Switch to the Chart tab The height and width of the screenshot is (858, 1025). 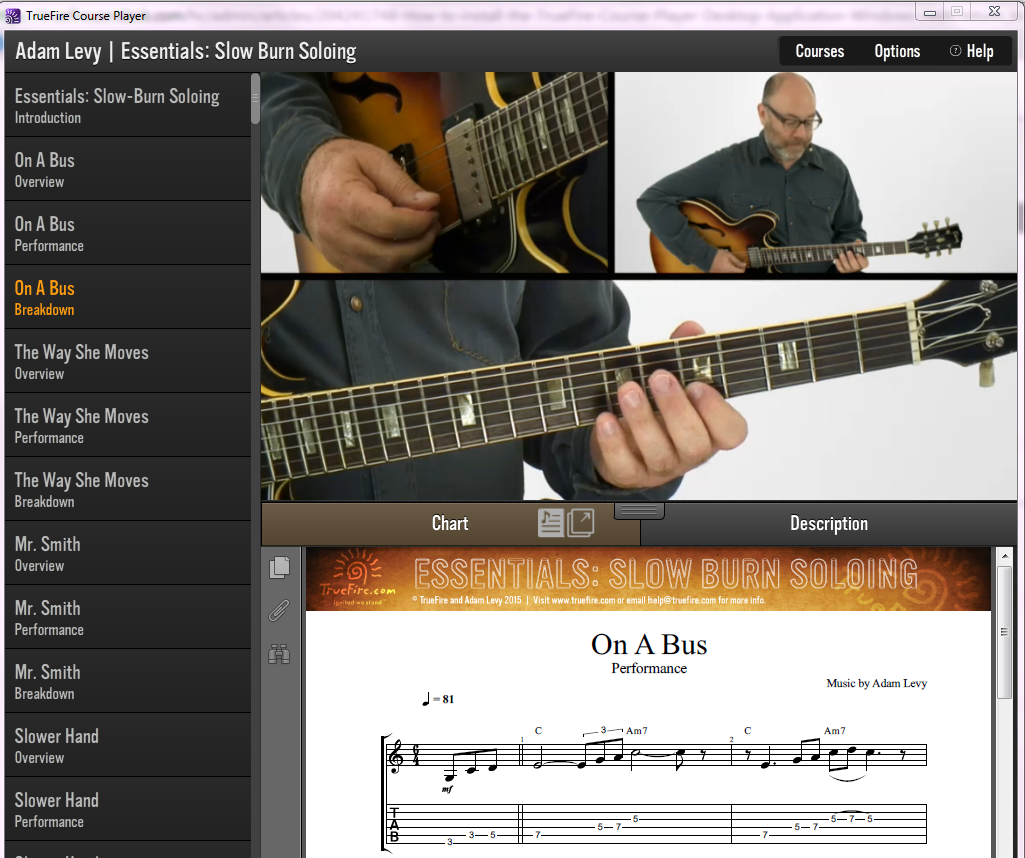(x=450, y=524)
